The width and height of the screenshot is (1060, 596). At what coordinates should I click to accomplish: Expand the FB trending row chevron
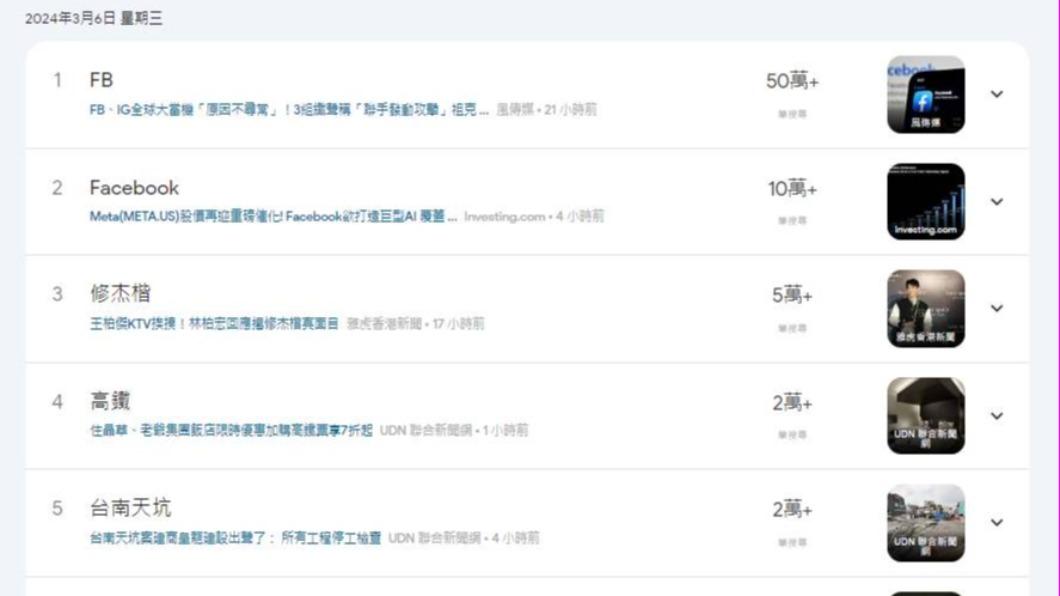[996, 94]
